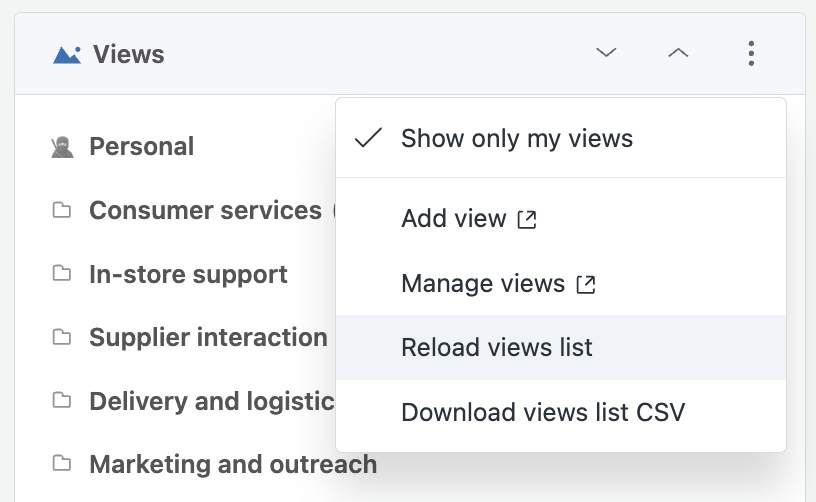Open the Supplier interaction folder
Image resolution: width=816 pixels, height=502 pixels.
pyautogui.click(x=208, y=337)
